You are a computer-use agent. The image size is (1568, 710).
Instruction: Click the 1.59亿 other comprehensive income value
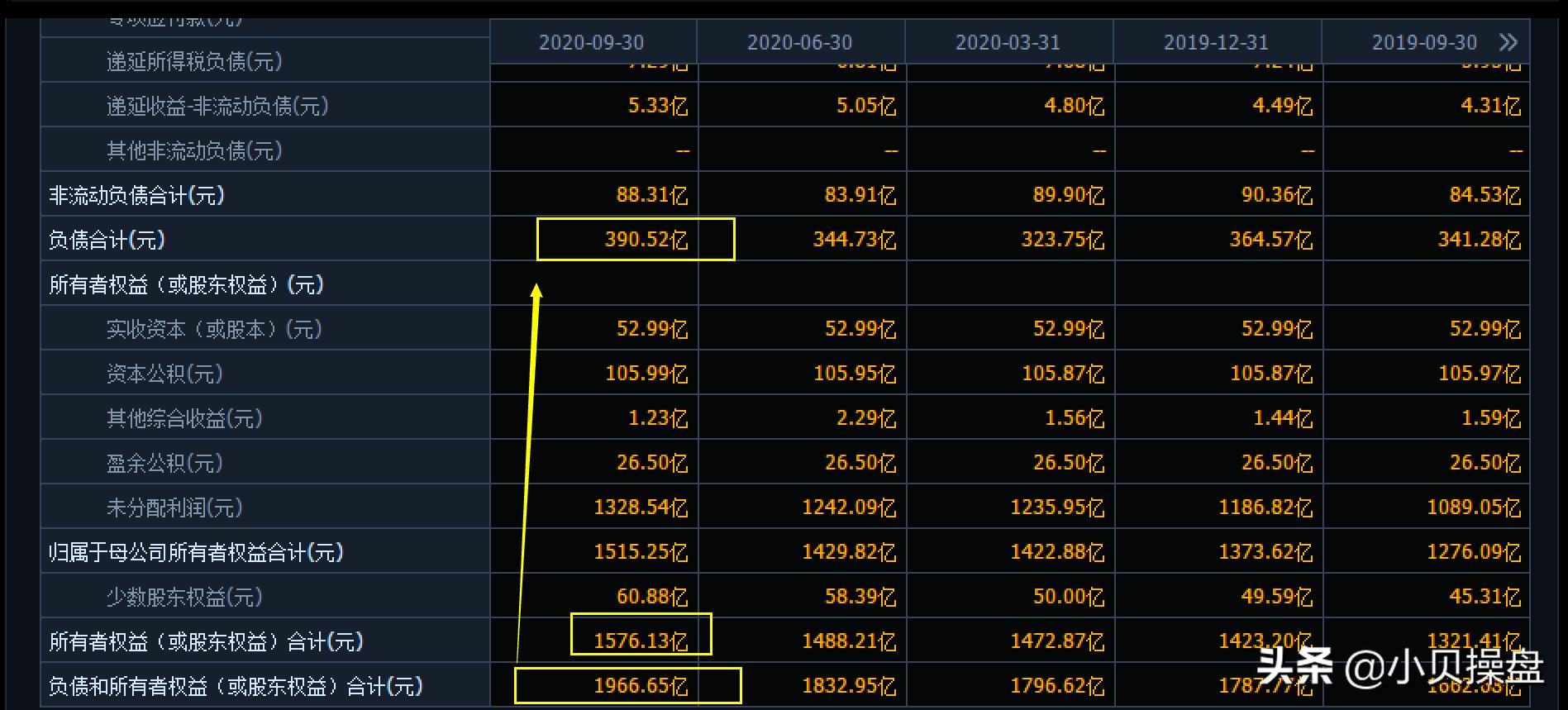(1491, 418)
